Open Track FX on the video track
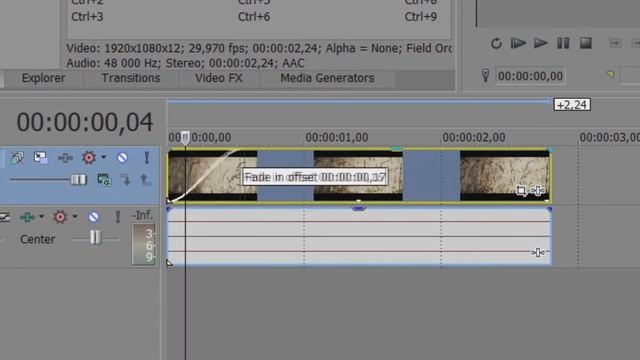The image size is (640, 360). pyautogui.click(x=65, y=158)
